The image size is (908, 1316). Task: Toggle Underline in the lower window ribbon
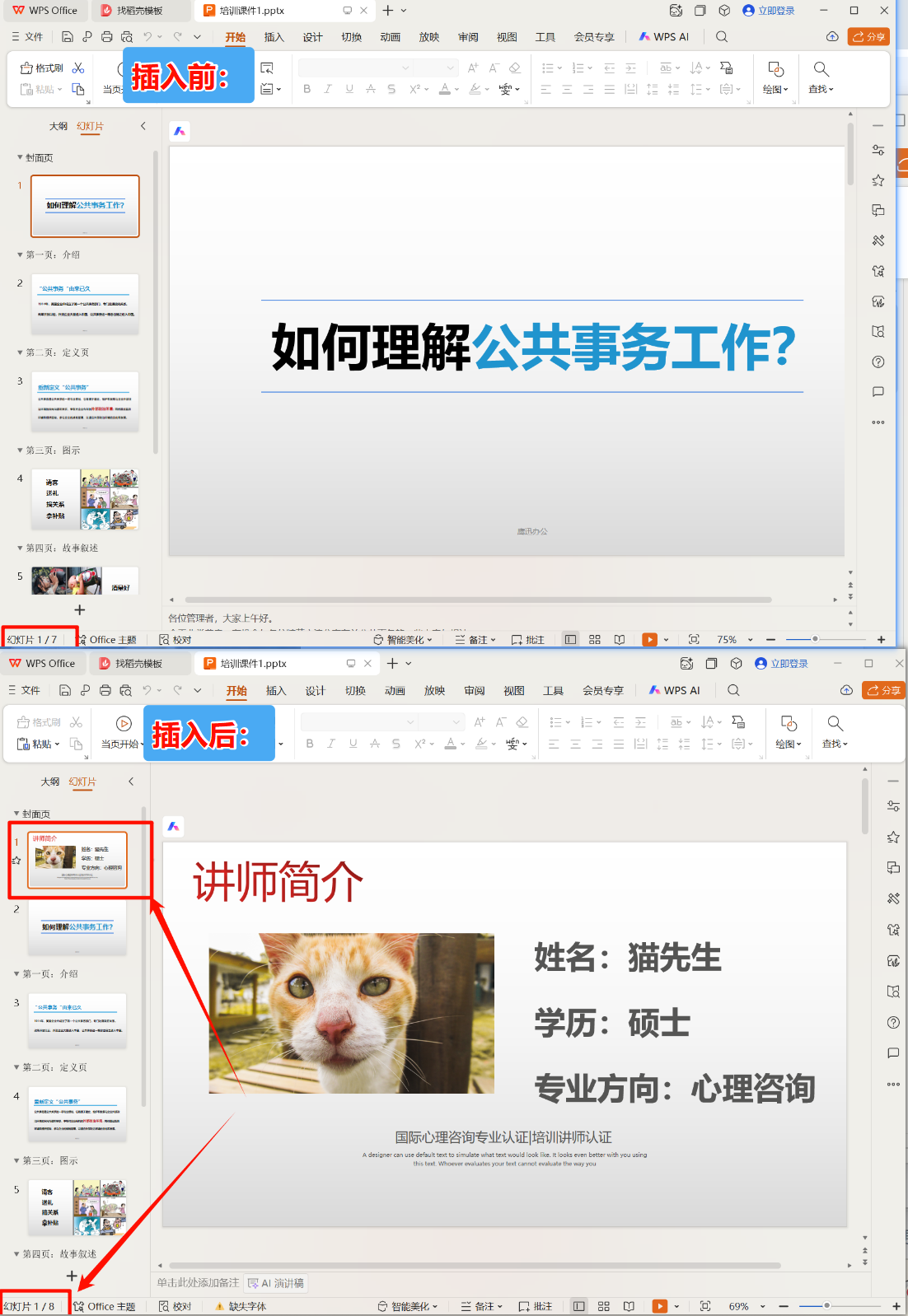[353, 744]
